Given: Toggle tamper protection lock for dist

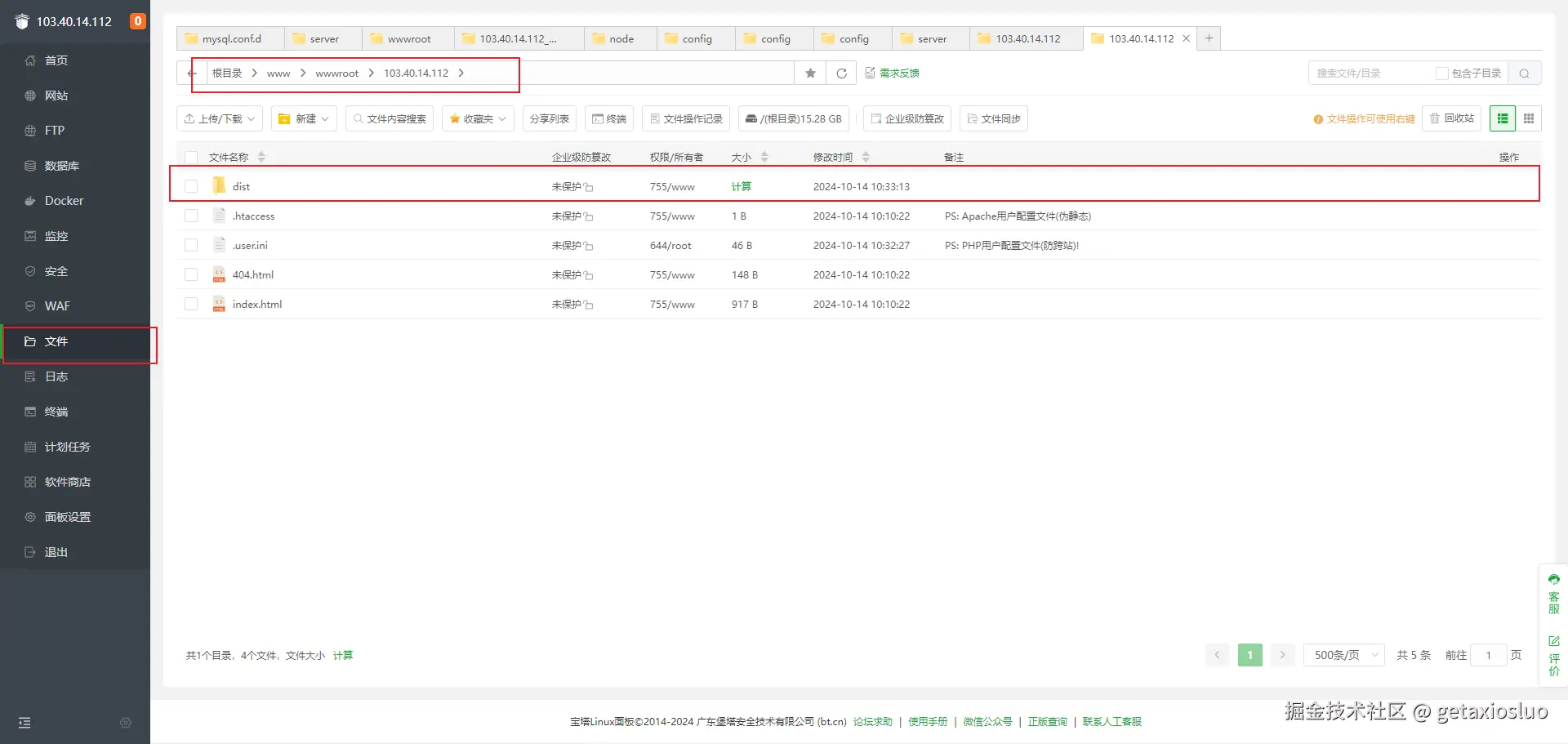Looking at the screenshot, I should point(589,187).
